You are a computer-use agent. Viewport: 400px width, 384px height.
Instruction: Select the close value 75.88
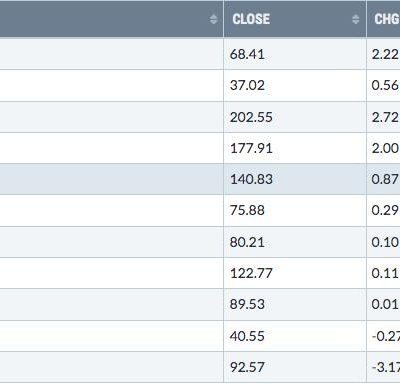pos(247,210)
